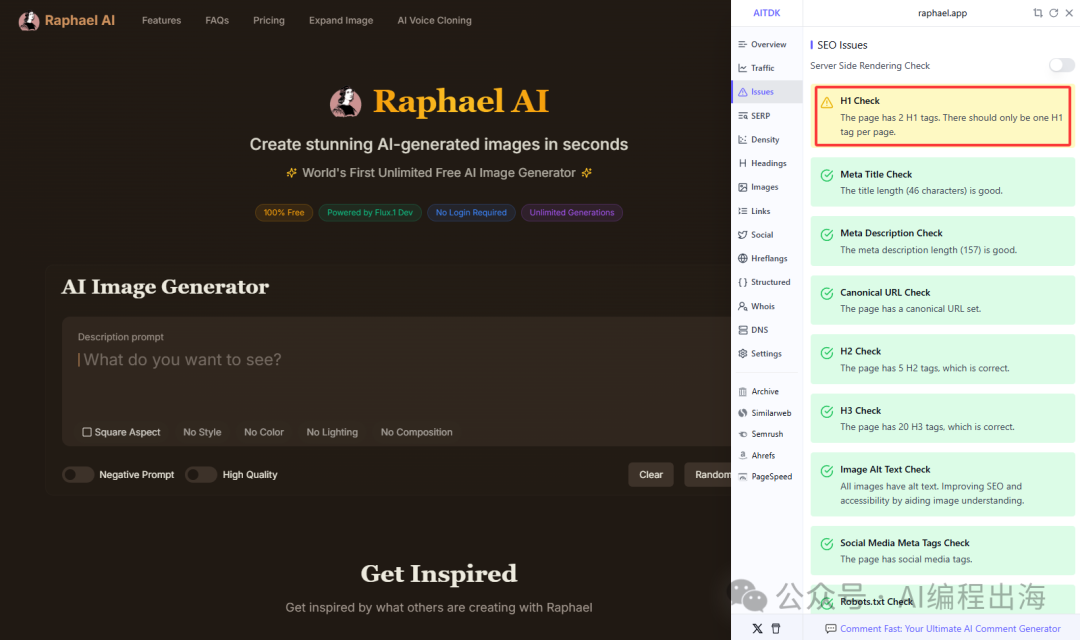Open PageSpeed from the AITDK sidebar
Image resolution: width=1080 pixels, height=640 pixels.
(765, 477)
